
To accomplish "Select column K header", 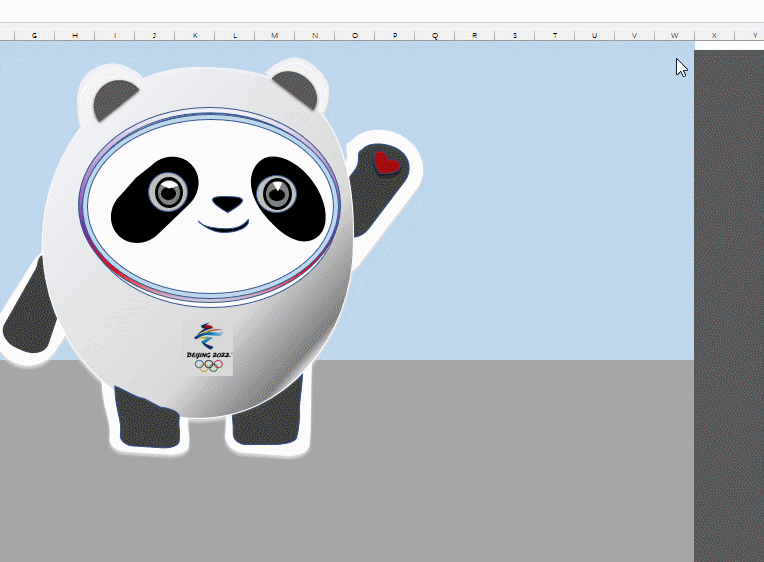I will [x=195, y=35].
